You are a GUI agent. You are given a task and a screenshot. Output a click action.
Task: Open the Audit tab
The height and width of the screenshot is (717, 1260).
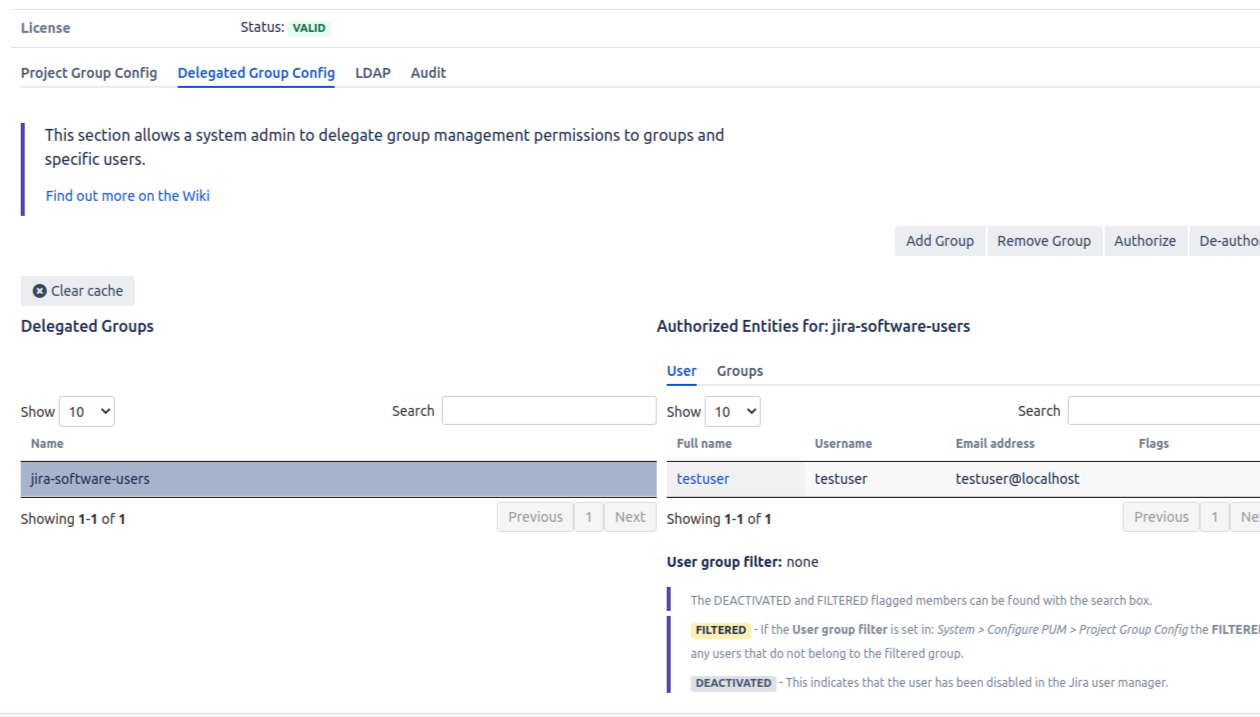point(428,73)
